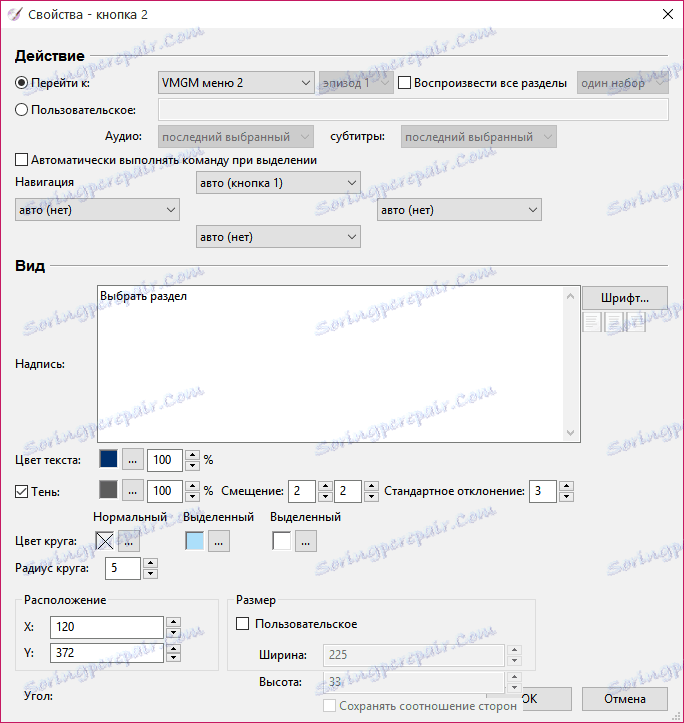Open the 'эпизод 1' dropdown

(x=356, y=83)
